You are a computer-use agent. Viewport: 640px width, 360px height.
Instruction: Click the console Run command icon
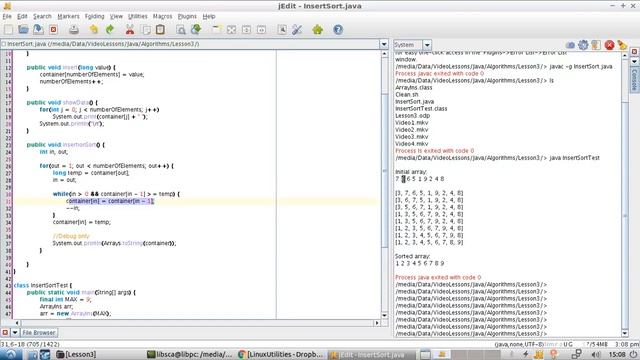pos(570,45)
